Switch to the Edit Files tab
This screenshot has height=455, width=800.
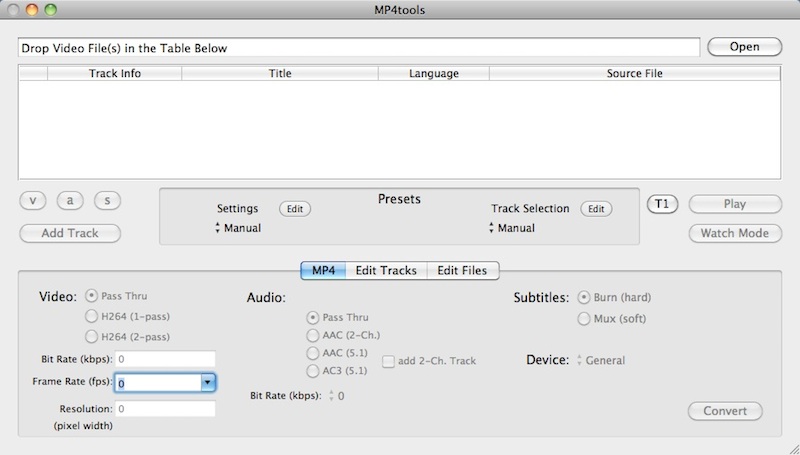pyautogui.click(x=464, y=270)
